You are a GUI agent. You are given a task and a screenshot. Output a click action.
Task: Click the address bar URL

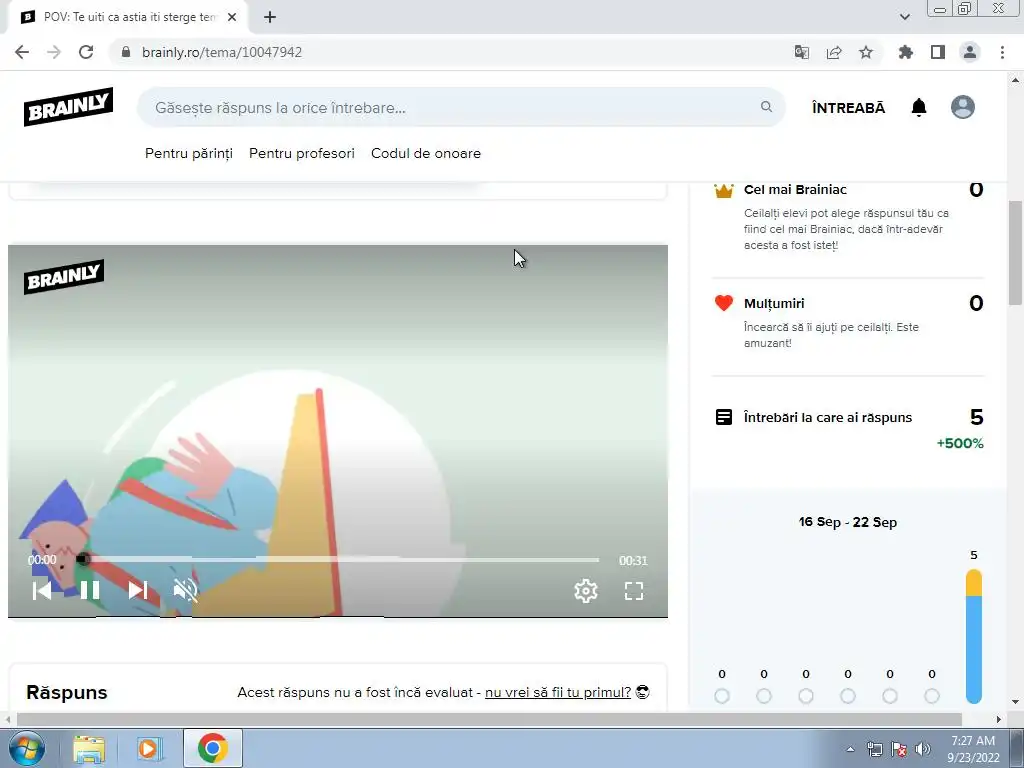222,52
